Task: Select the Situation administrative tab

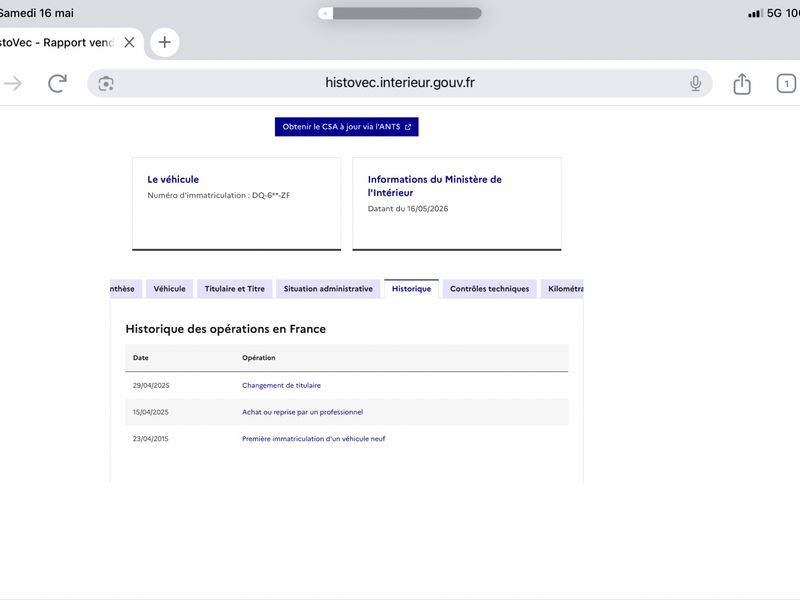Action: (x=328, y=289)
